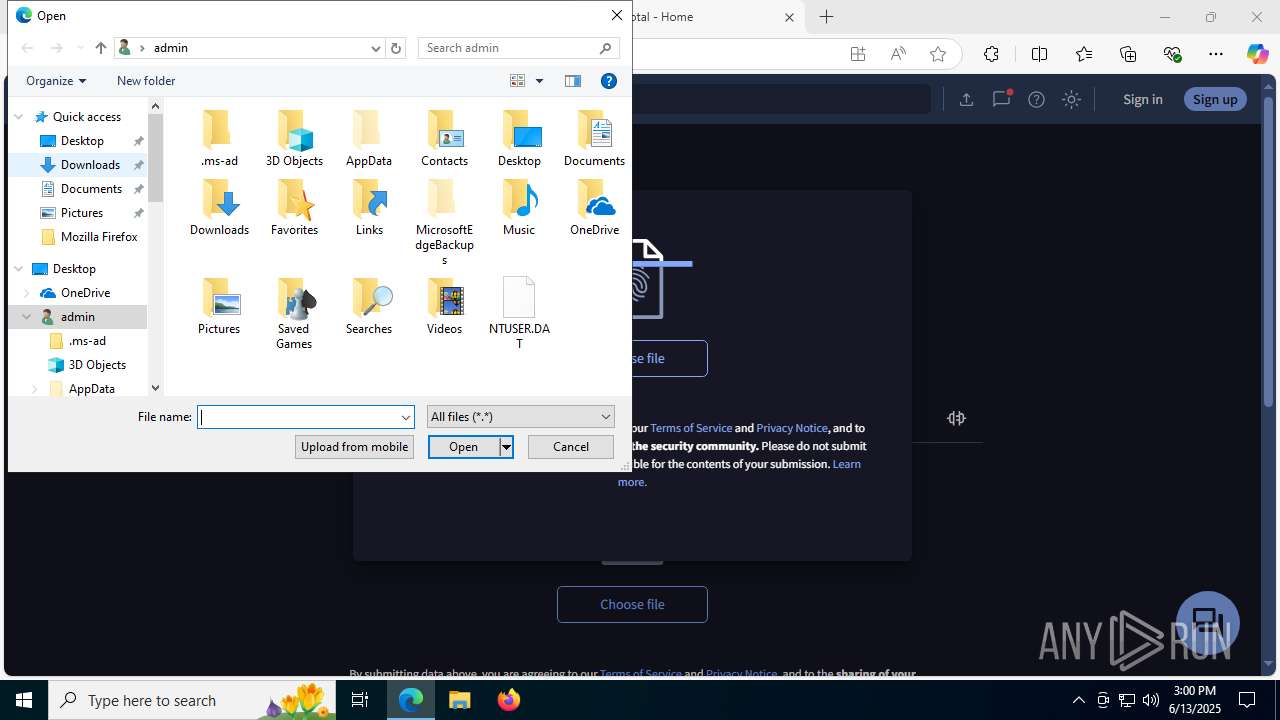Select Documents in Quick access
This screenshot has width=1280, height=720.
[x=91, y=189]
